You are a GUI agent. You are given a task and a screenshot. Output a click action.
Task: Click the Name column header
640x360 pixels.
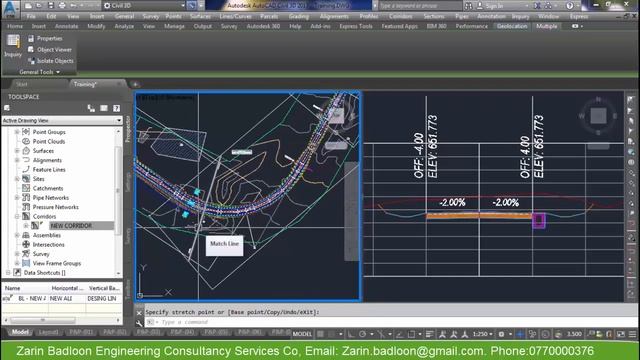(x=25, y=288)
